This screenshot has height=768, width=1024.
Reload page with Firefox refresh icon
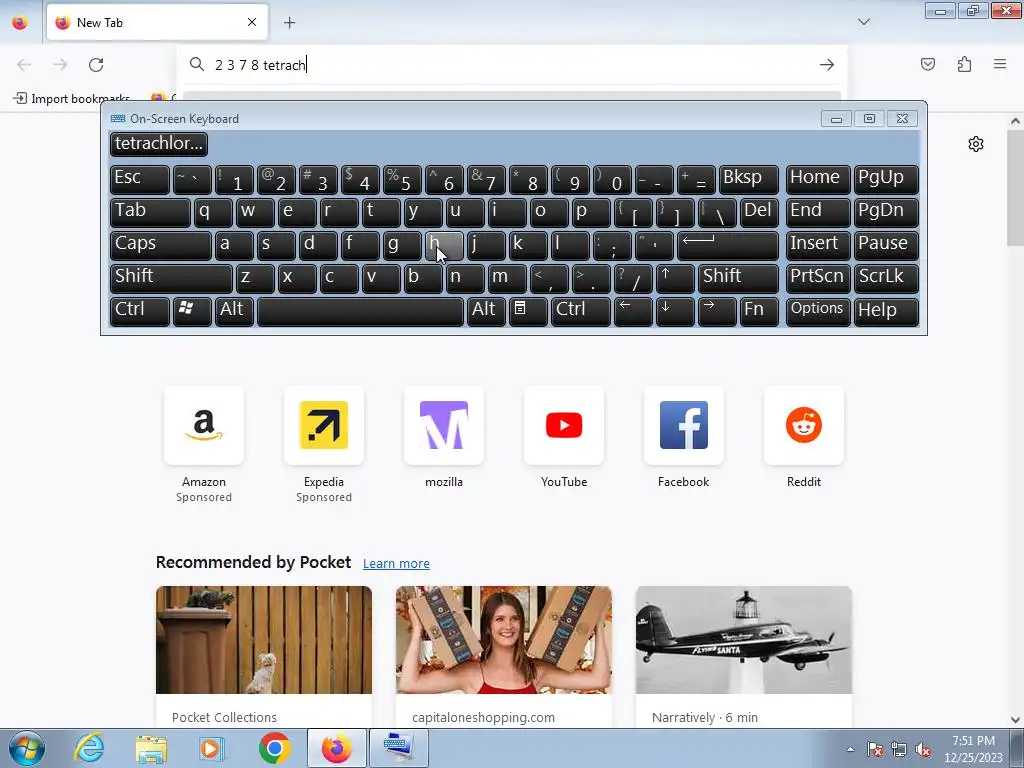(96, 65)
